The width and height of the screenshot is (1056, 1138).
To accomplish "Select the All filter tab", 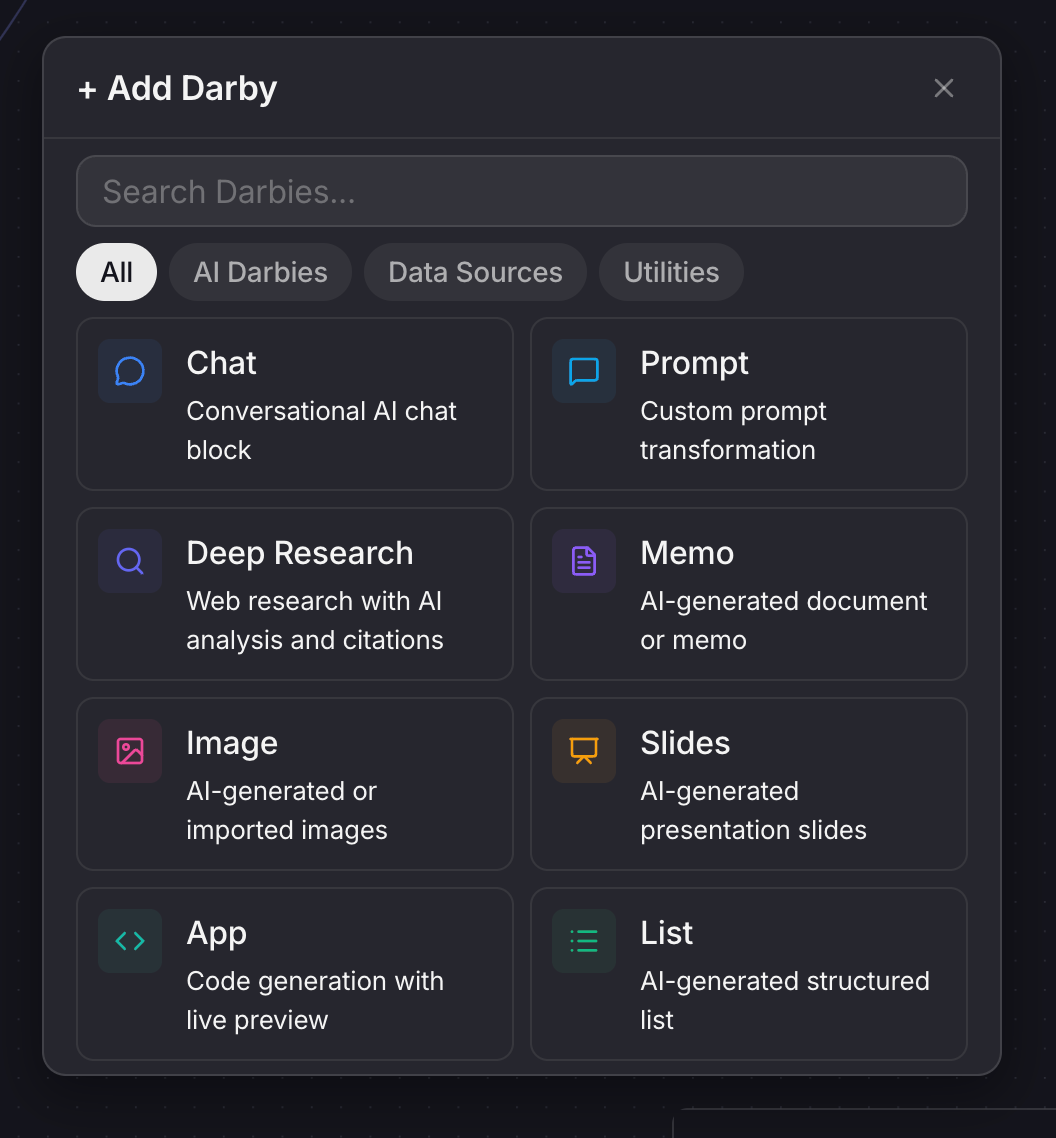I will coord(117,272).
